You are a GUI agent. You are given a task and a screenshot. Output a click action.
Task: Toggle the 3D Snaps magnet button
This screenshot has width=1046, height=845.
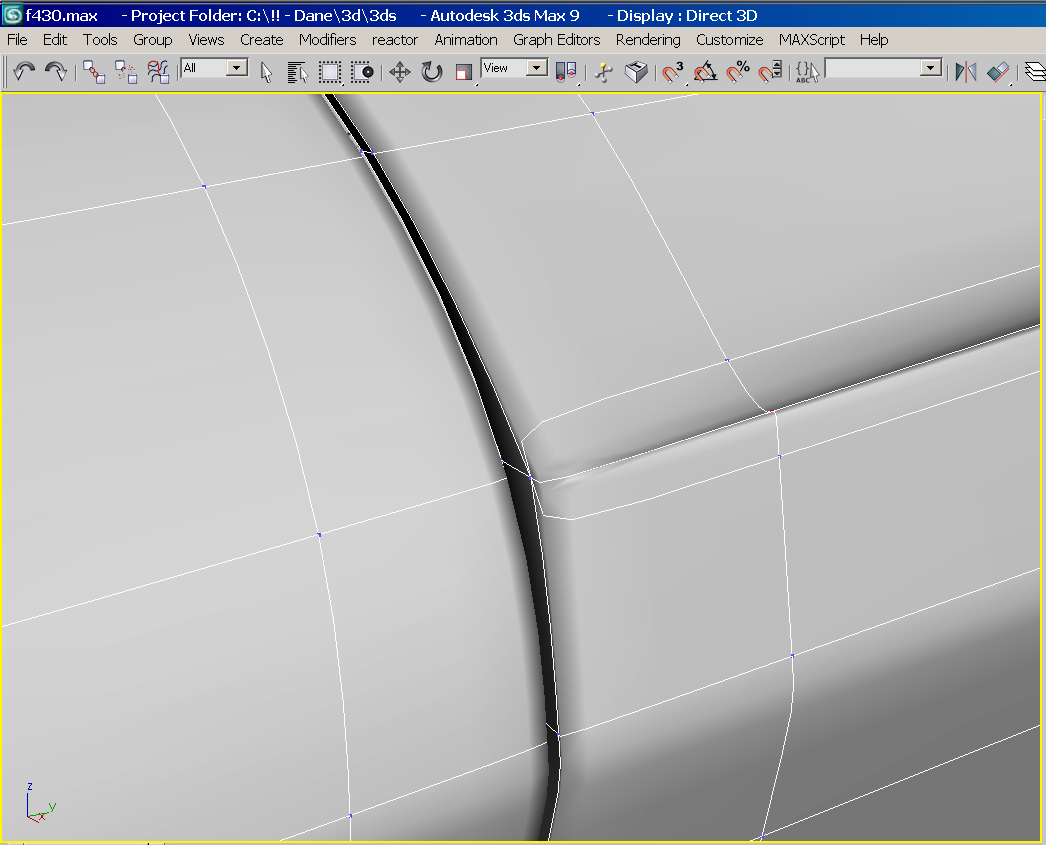coord(673,71)
